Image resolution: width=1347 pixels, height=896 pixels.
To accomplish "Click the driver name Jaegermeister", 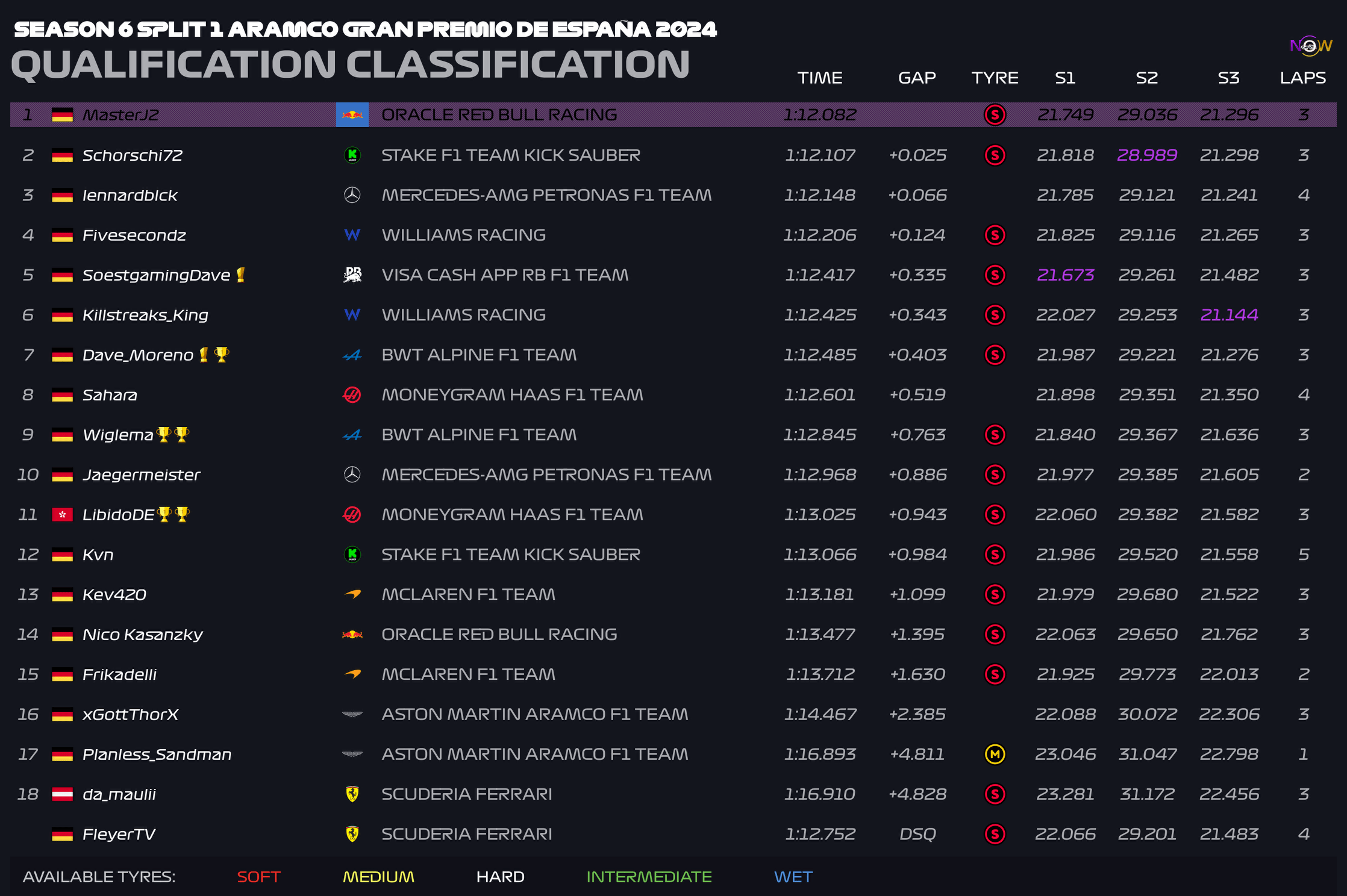I will (x=141, y=474).
